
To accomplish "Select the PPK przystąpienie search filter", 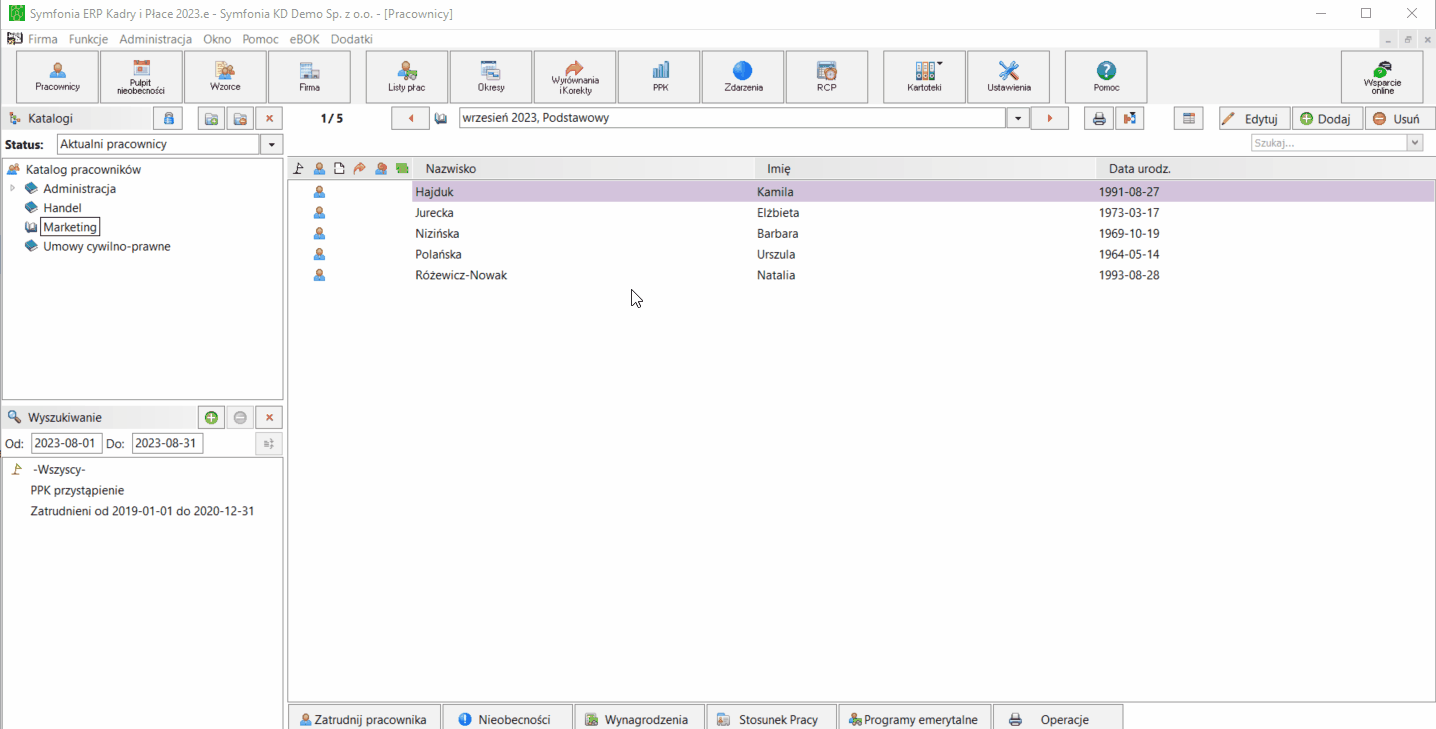I will point(77,490).
